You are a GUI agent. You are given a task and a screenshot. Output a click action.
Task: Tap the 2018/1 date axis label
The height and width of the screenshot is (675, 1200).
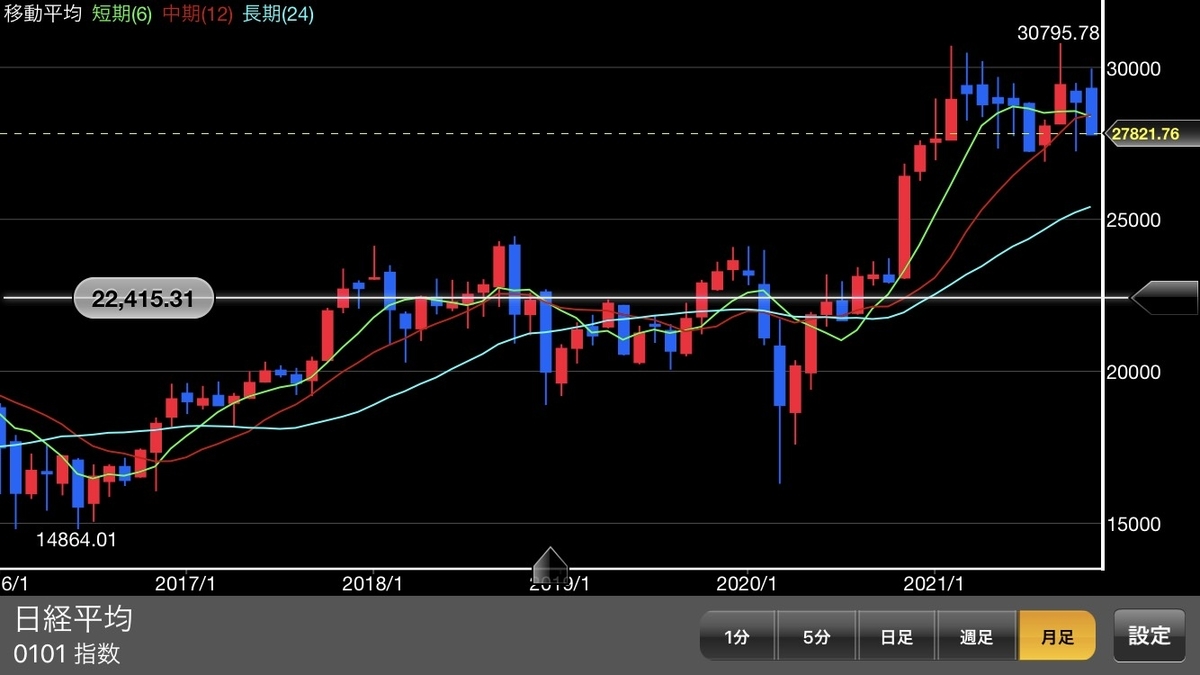(372, 583)
